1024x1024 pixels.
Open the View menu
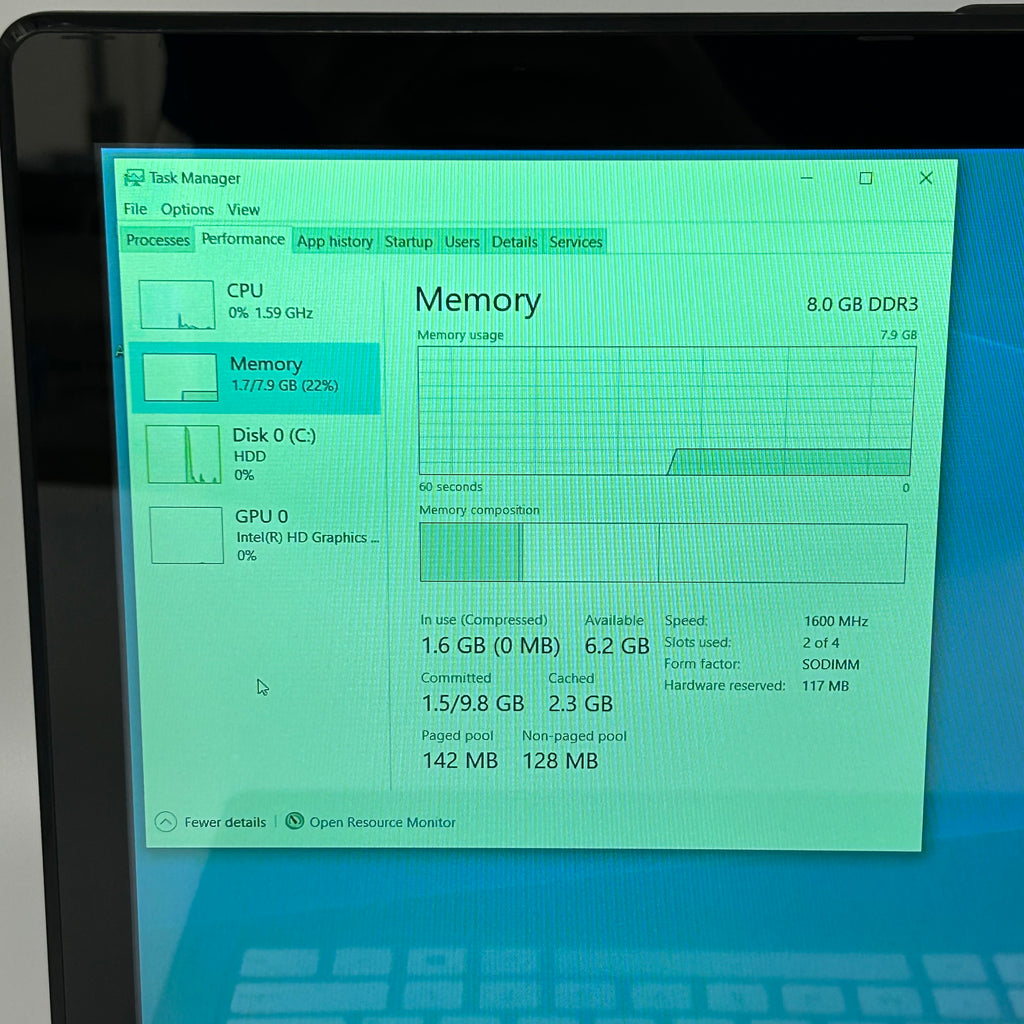click(244, 210)
